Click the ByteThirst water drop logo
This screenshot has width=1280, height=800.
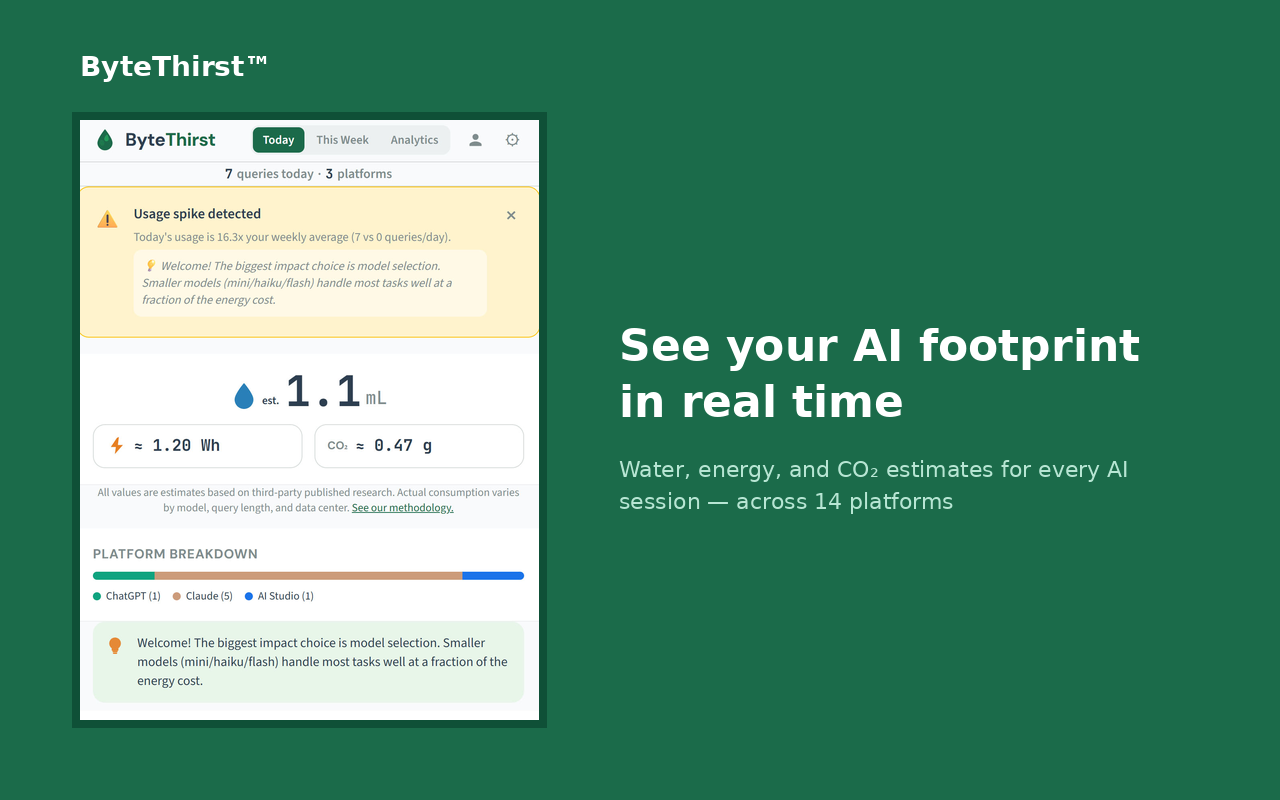(x=105, y=140)
